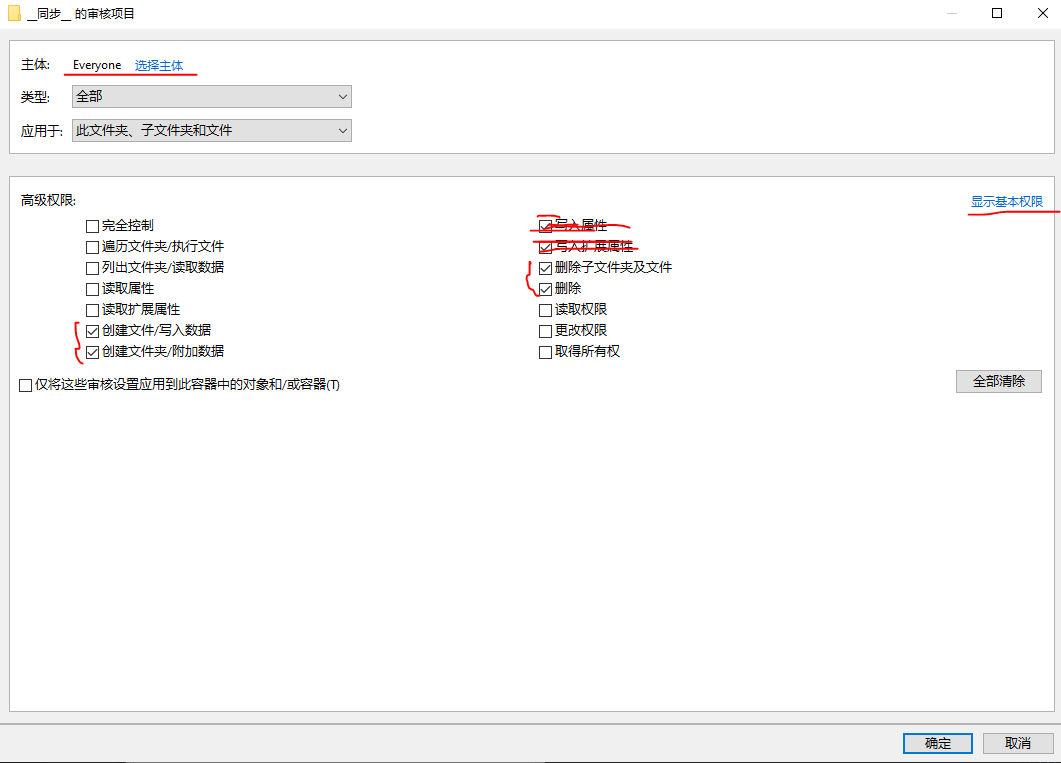Open the 应用于 dropdown
1061x763 pixels.
coord(211,130)
